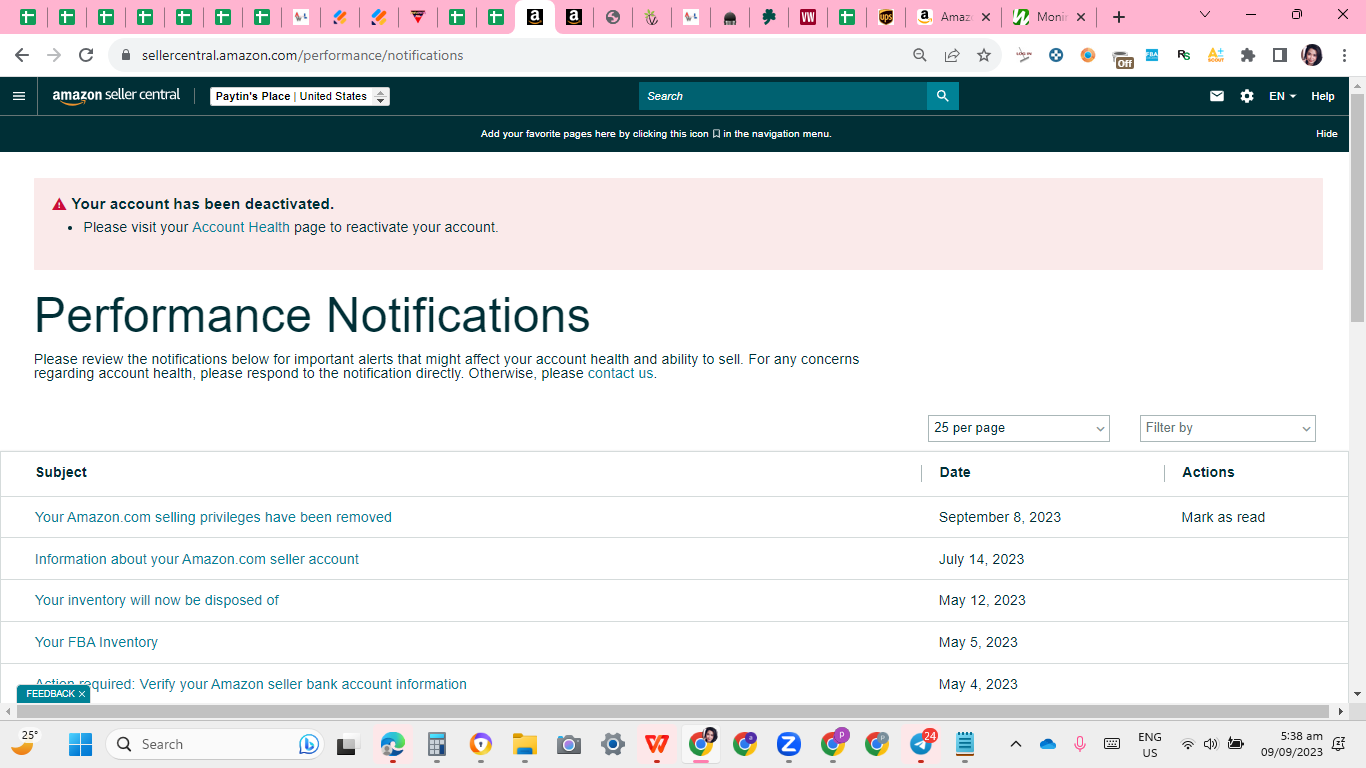This screenshot has height=768, width=1366.
Task: Hide the favorites bar hint
Action: [x=1327, y=134]
